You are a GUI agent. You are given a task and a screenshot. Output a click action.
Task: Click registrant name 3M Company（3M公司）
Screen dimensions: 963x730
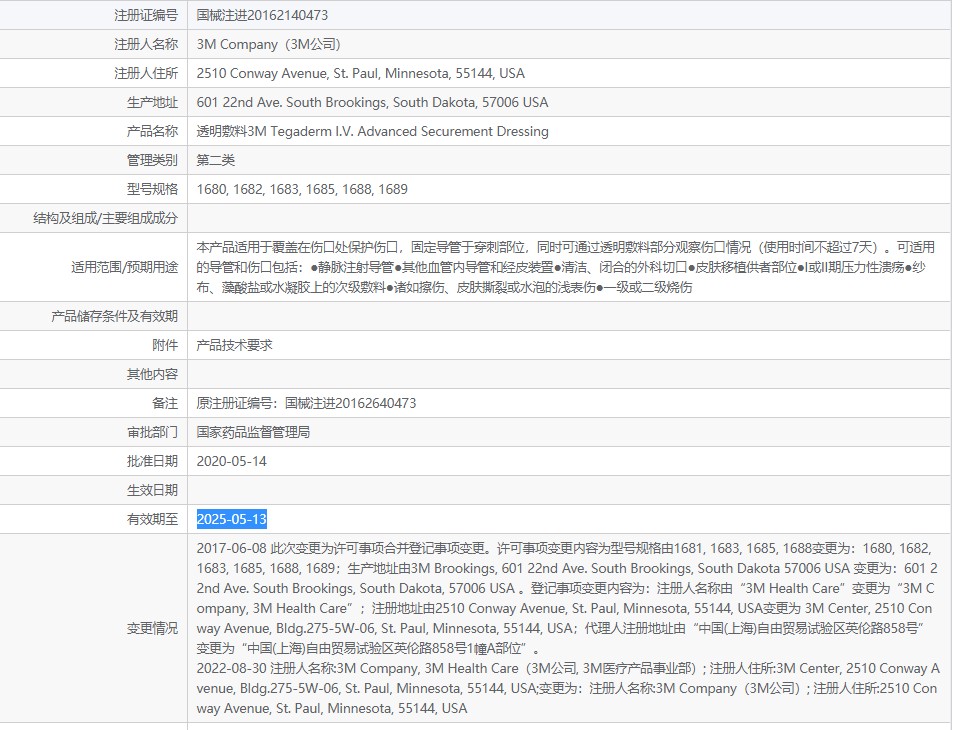pyautogui.click(x=268, y=44)
